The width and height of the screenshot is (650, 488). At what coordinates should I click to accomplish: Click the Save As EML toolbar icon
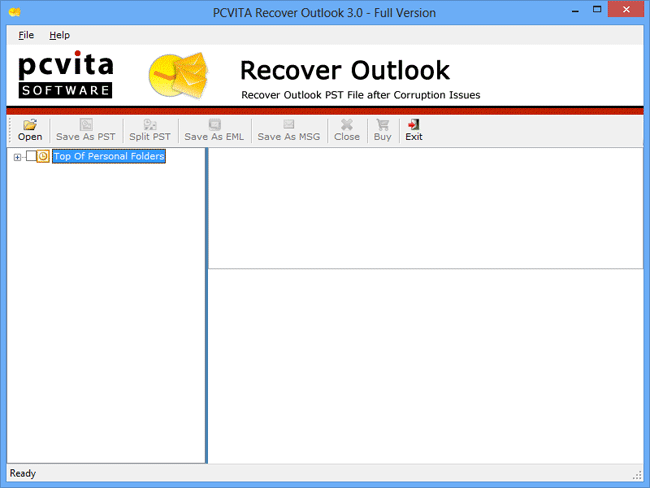[214, 125]
